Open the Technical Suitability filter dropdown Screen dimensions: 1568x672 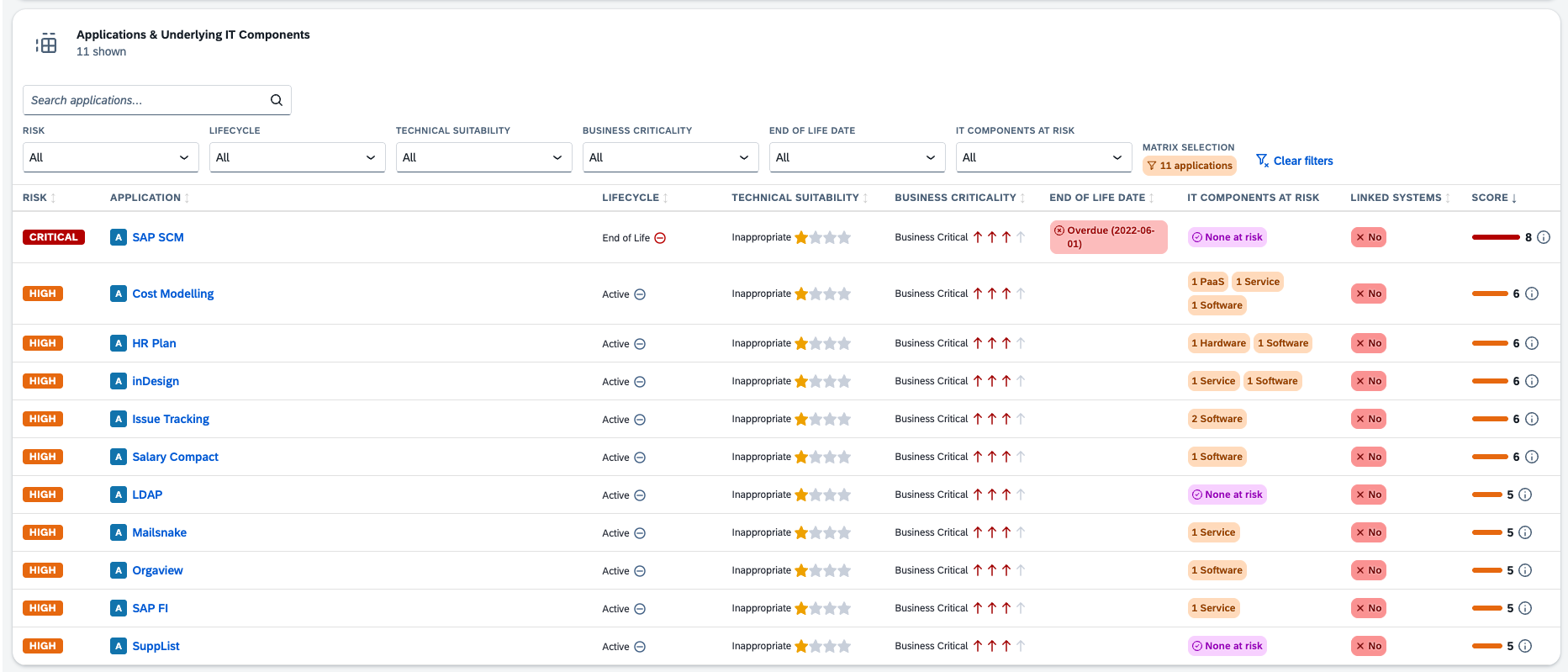[x=483, y=157]
